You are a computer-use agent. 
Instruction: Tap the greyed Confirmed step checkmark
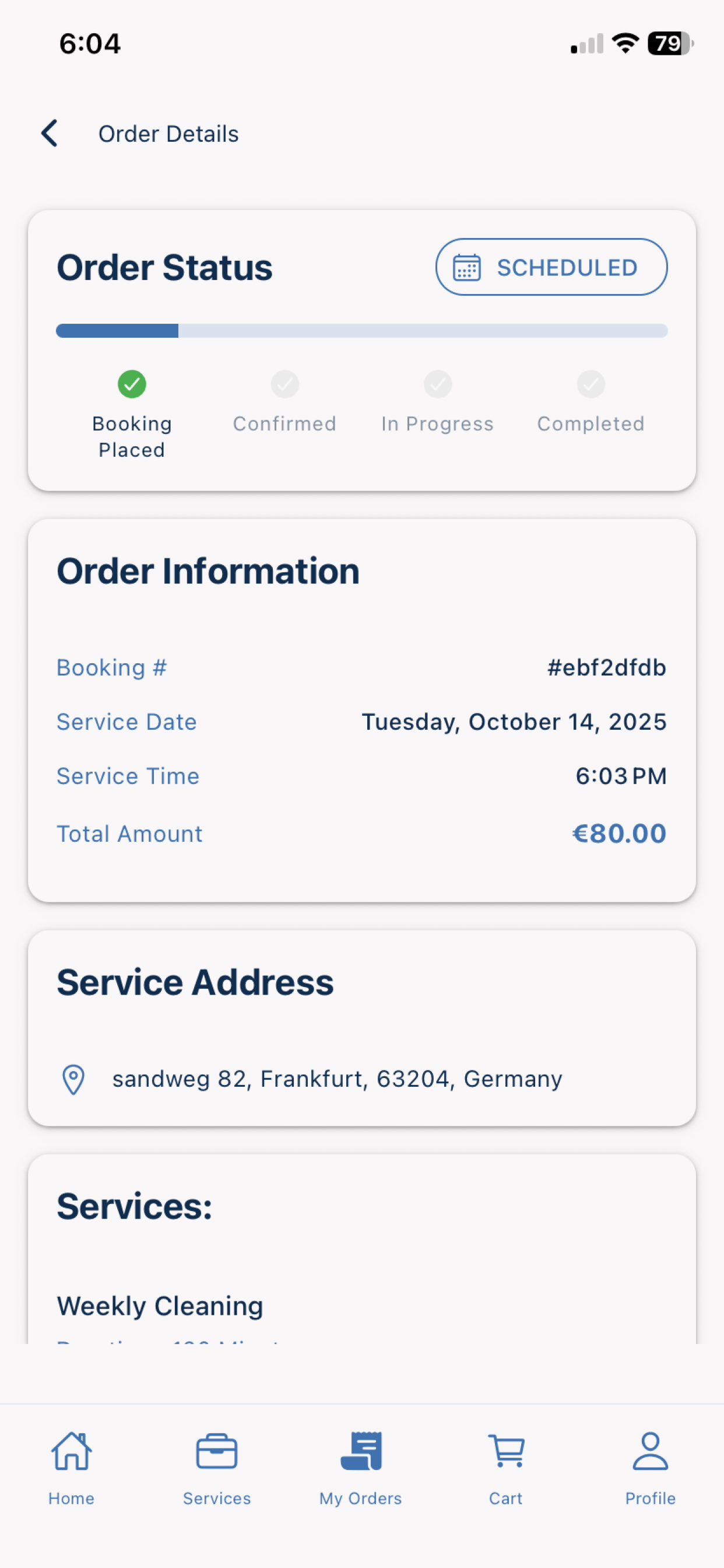click(x=284, y=384)
